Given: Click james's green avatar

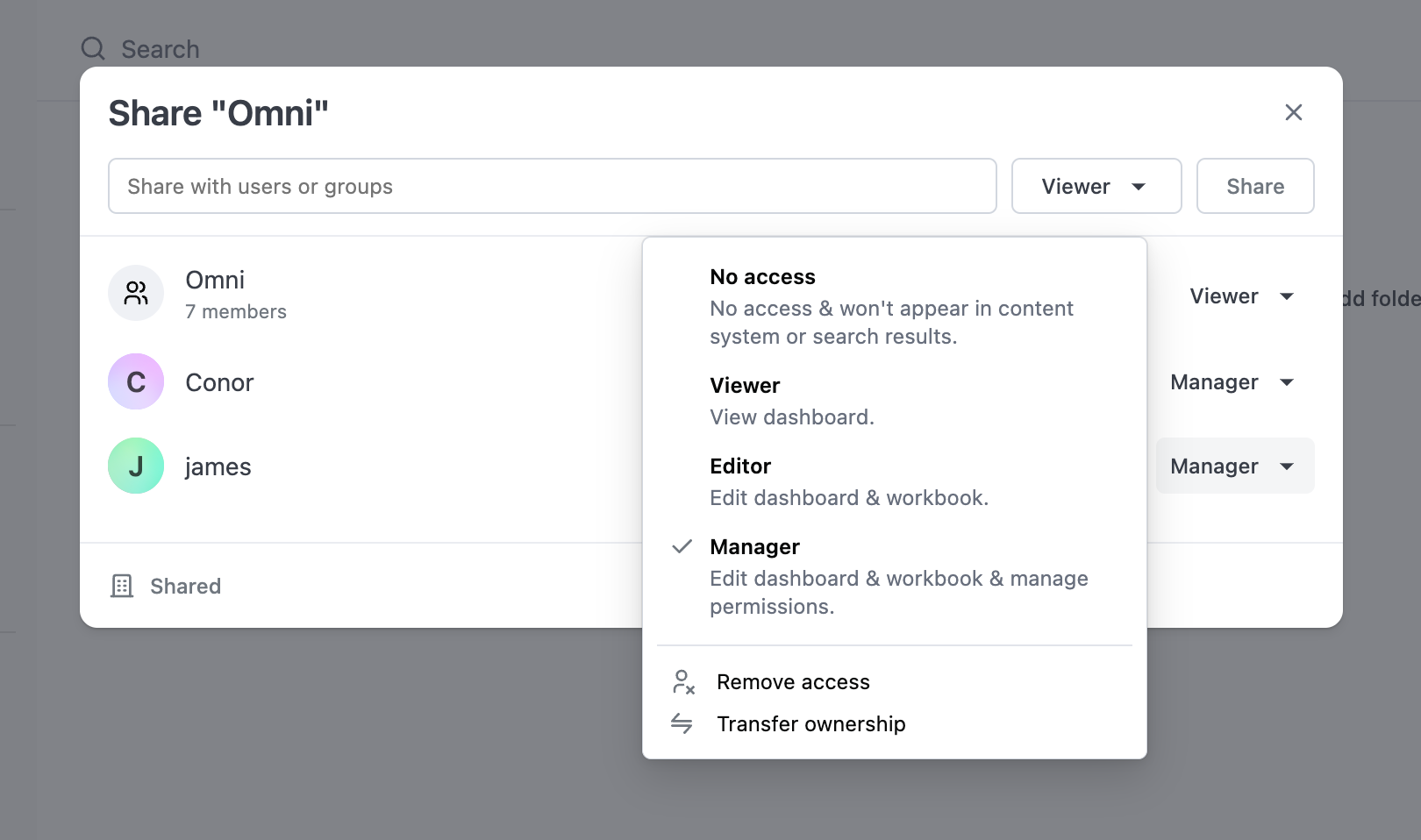Looking at the screenshot, I should (x=136, y=466).
